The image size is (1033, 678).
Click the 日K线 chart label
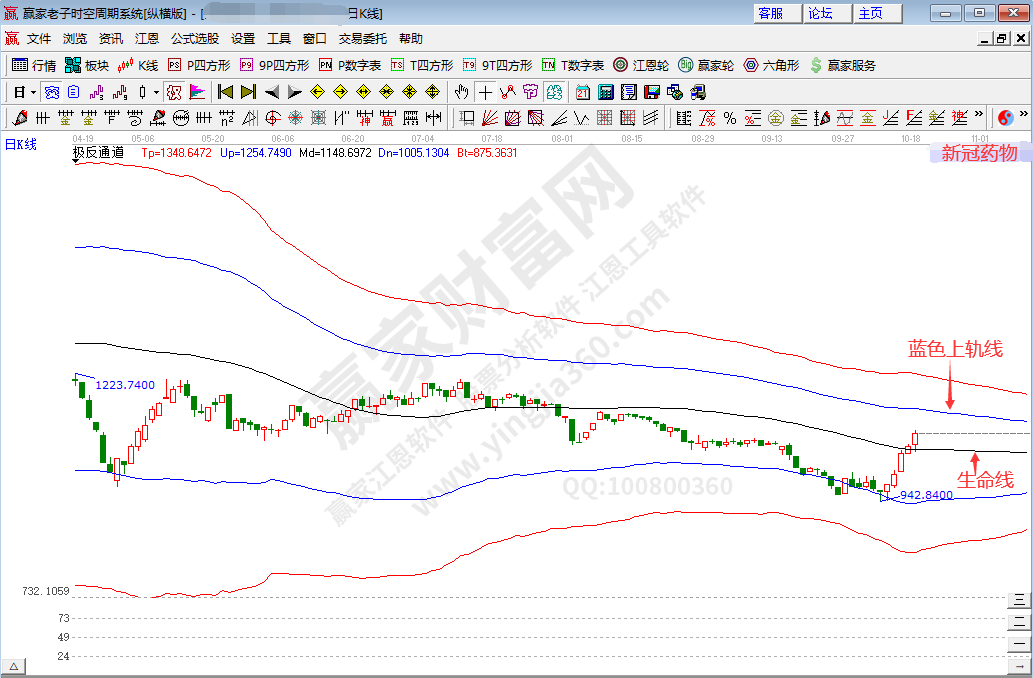coord(21,144)
